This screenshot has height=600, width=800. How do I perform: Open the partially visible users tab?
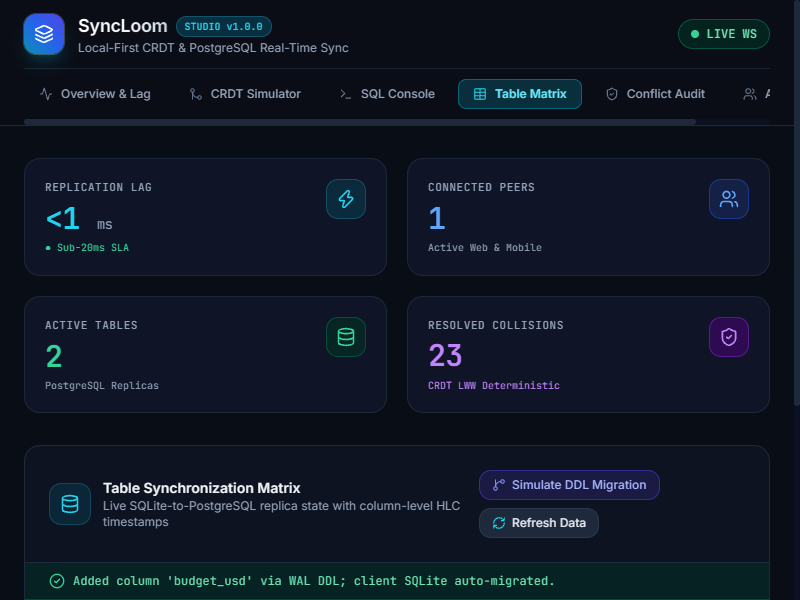tap(756, 94)
